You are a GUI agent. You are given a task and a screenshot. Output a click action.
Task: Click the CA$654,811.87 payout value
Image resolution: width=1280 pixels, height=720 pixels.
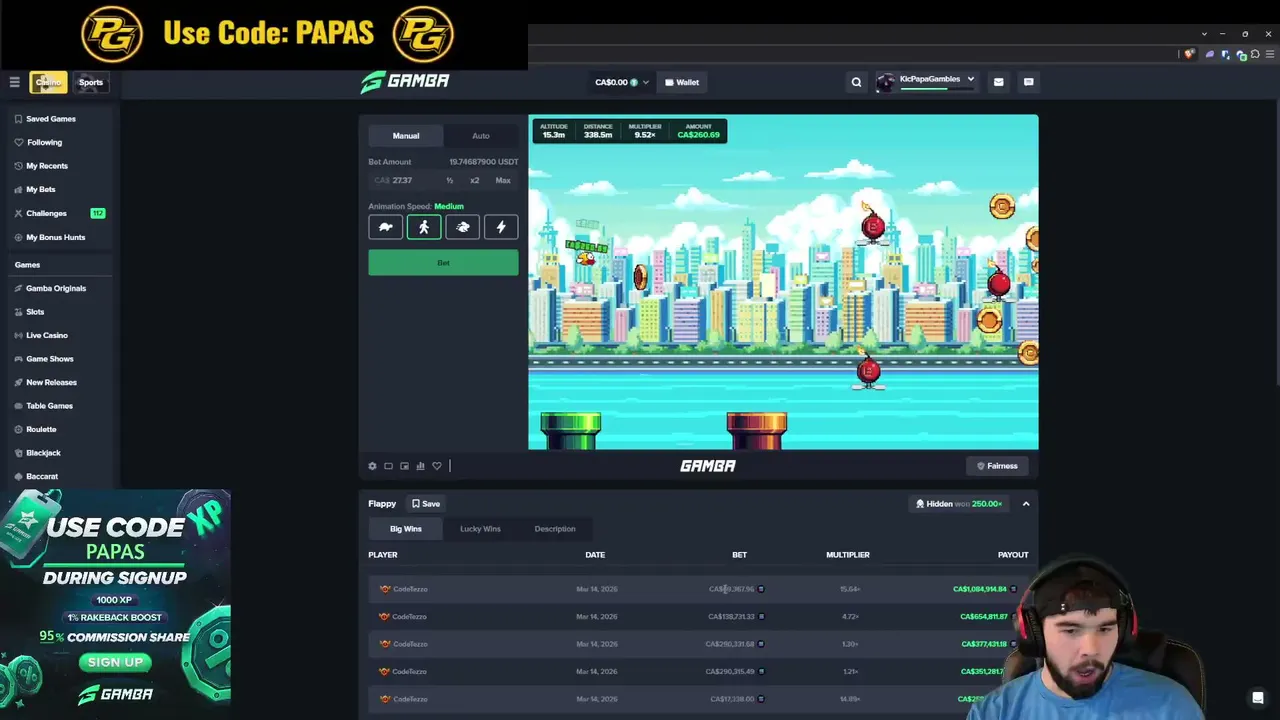pyautogui.click(x=984, y=617)
